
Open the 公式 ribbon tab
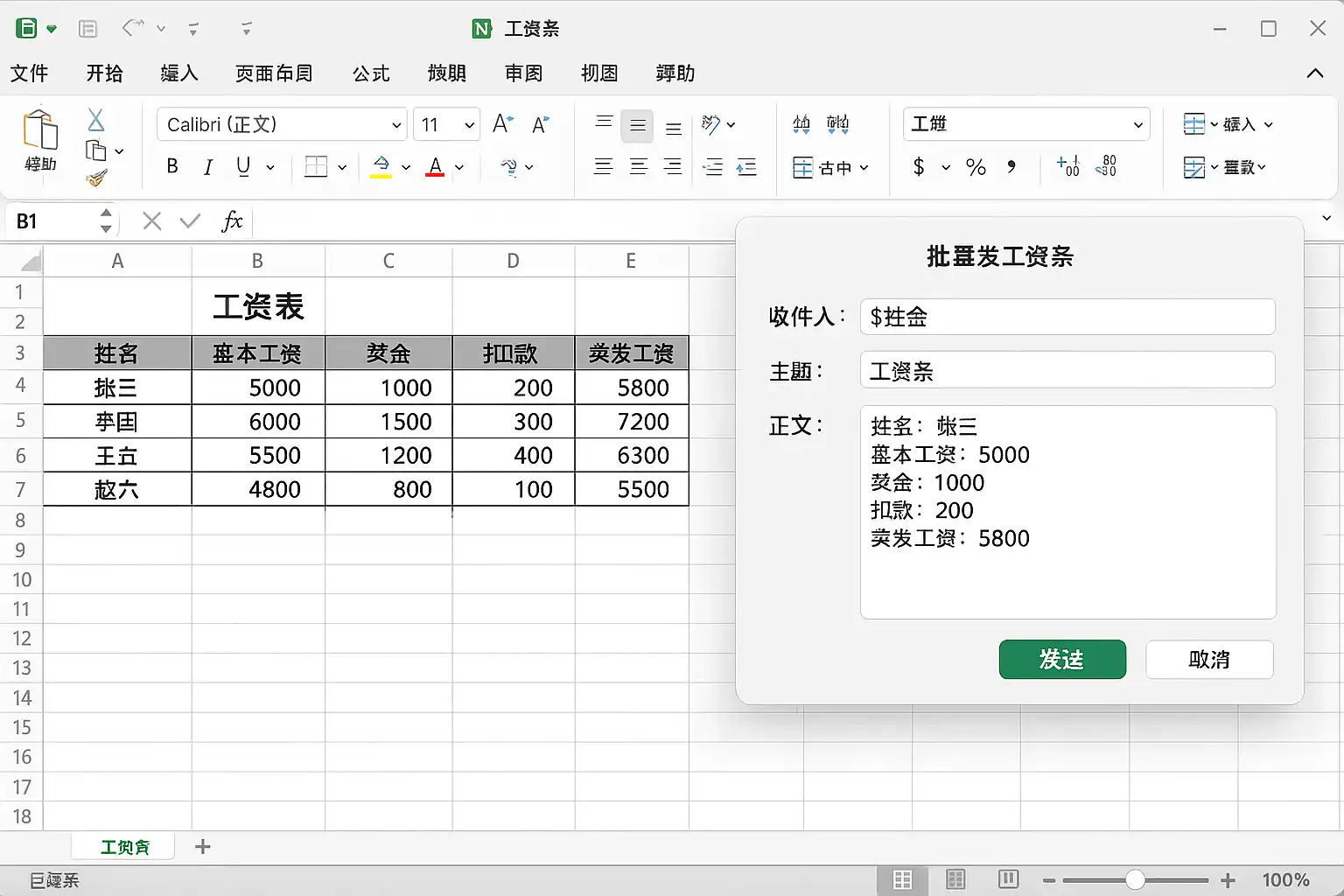tap(371, 73)
